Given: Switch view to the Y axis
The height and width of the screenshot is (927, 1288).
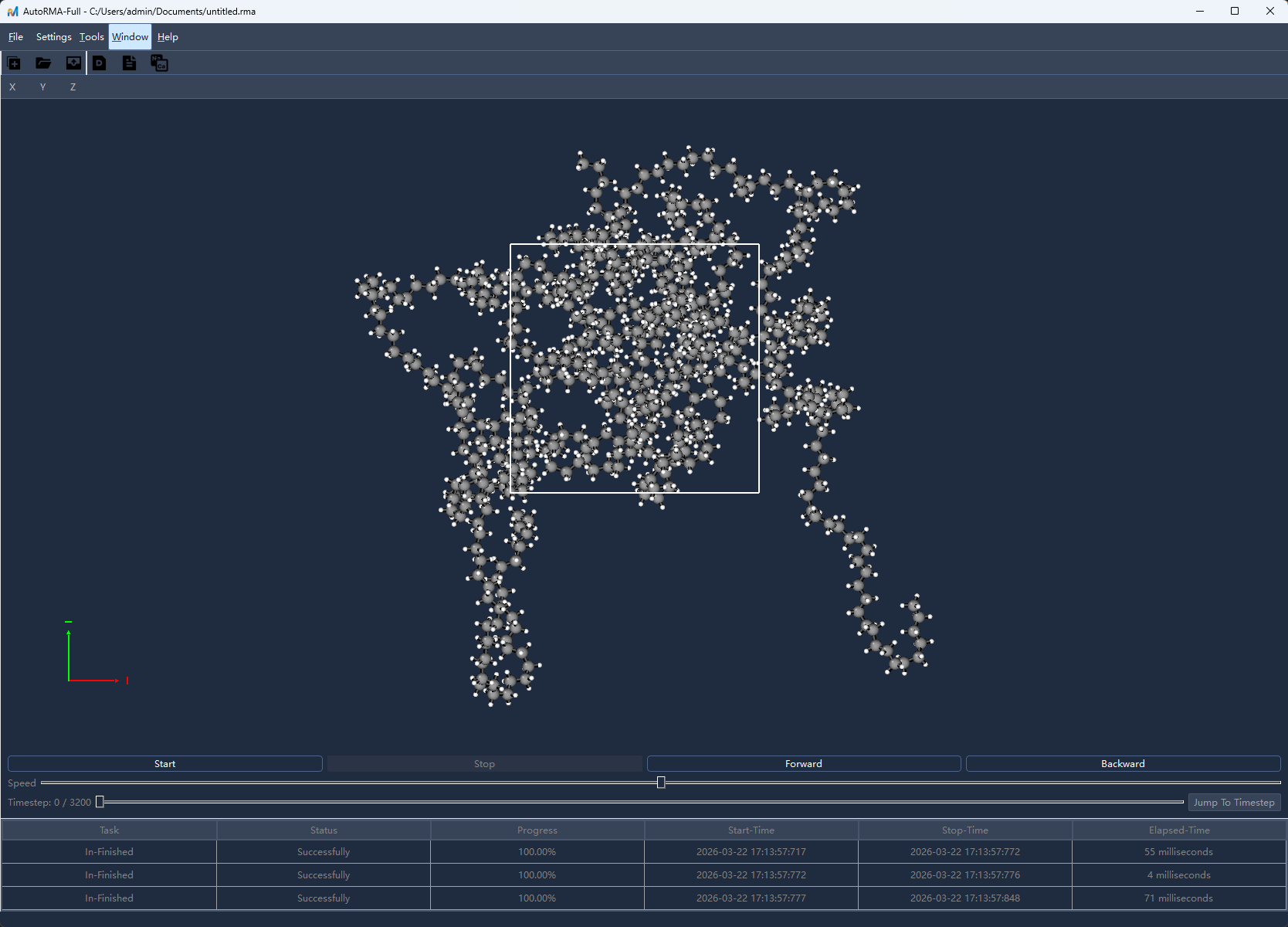Looking at the screenshot, I should [42, 87].
